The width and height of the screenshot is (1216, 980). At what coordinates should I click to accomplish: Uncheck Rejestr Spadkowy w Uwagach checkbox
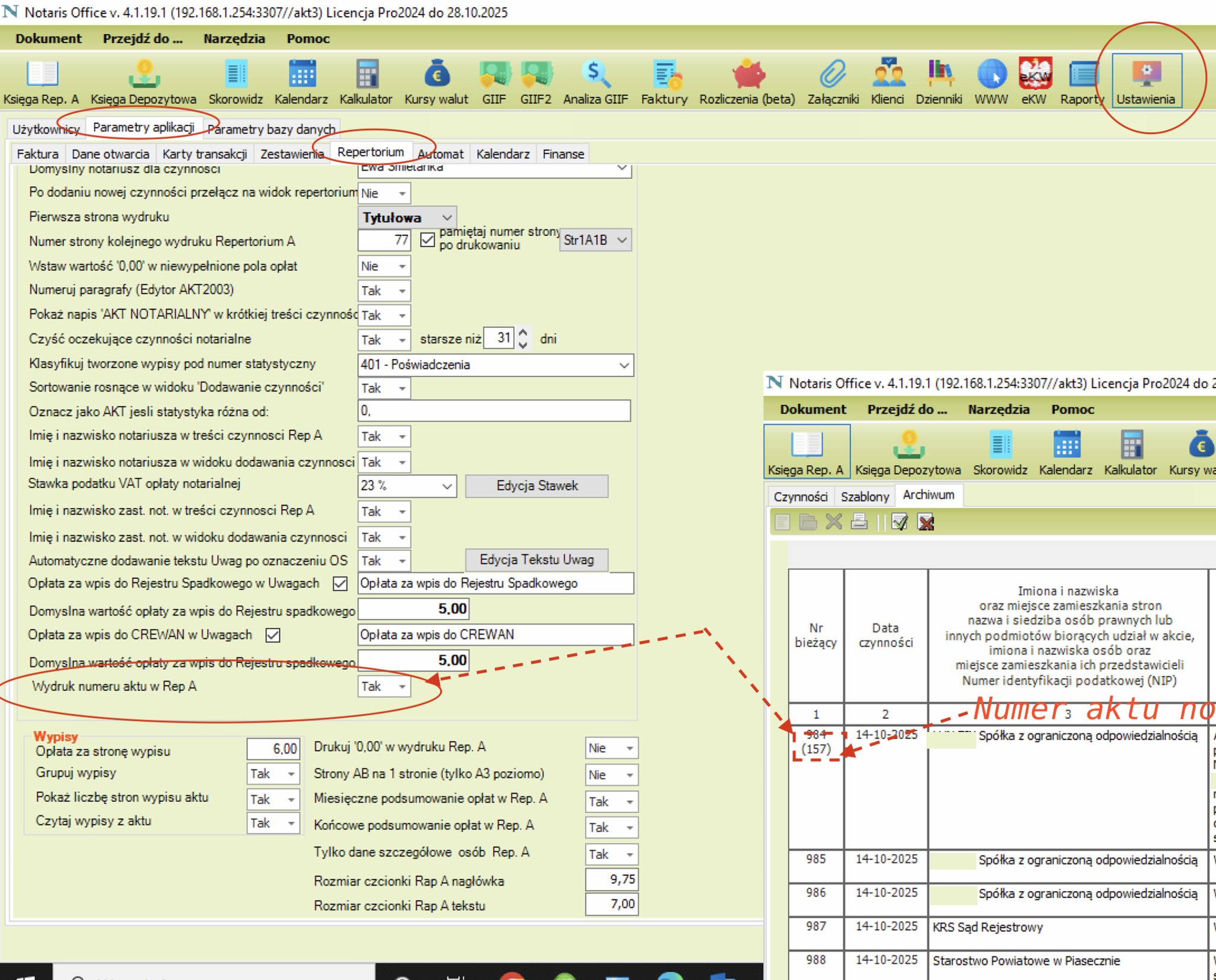[x=340, y=584]
